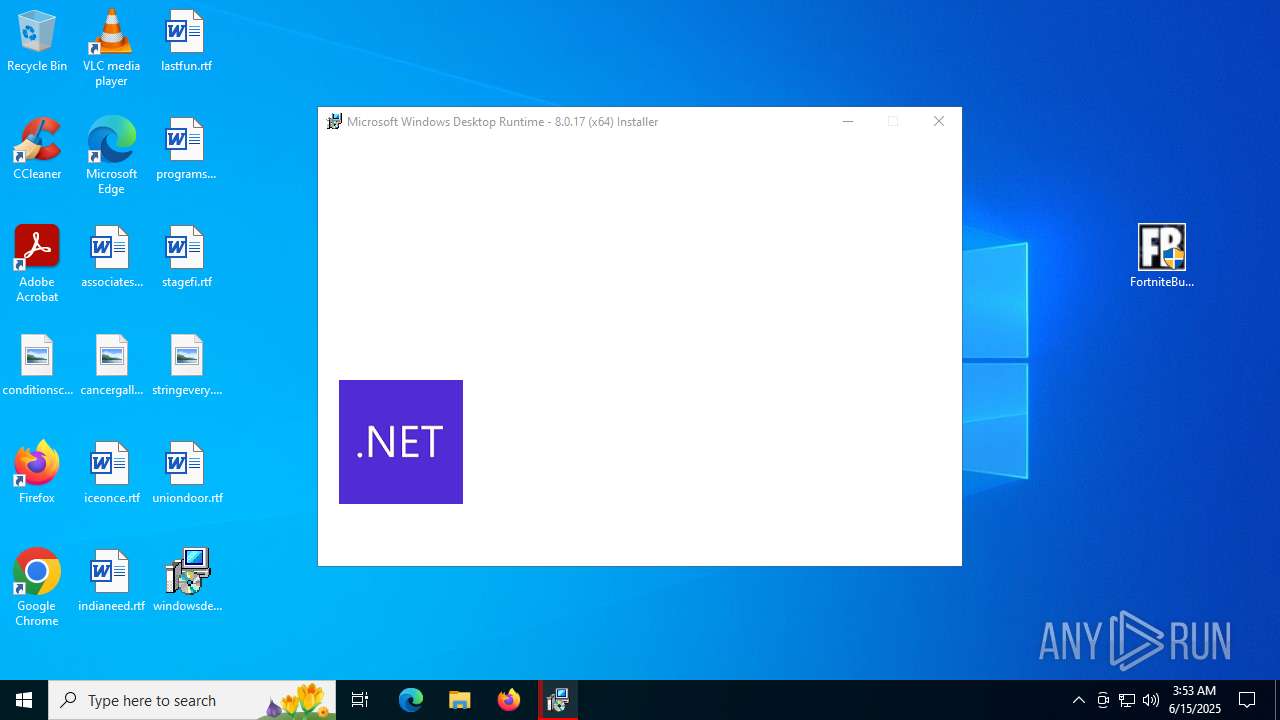Screen dimensions: 1280x720
Task: Select the indianeed.rtf document icon
Action: pyautogui.click(x=111, y=582)
